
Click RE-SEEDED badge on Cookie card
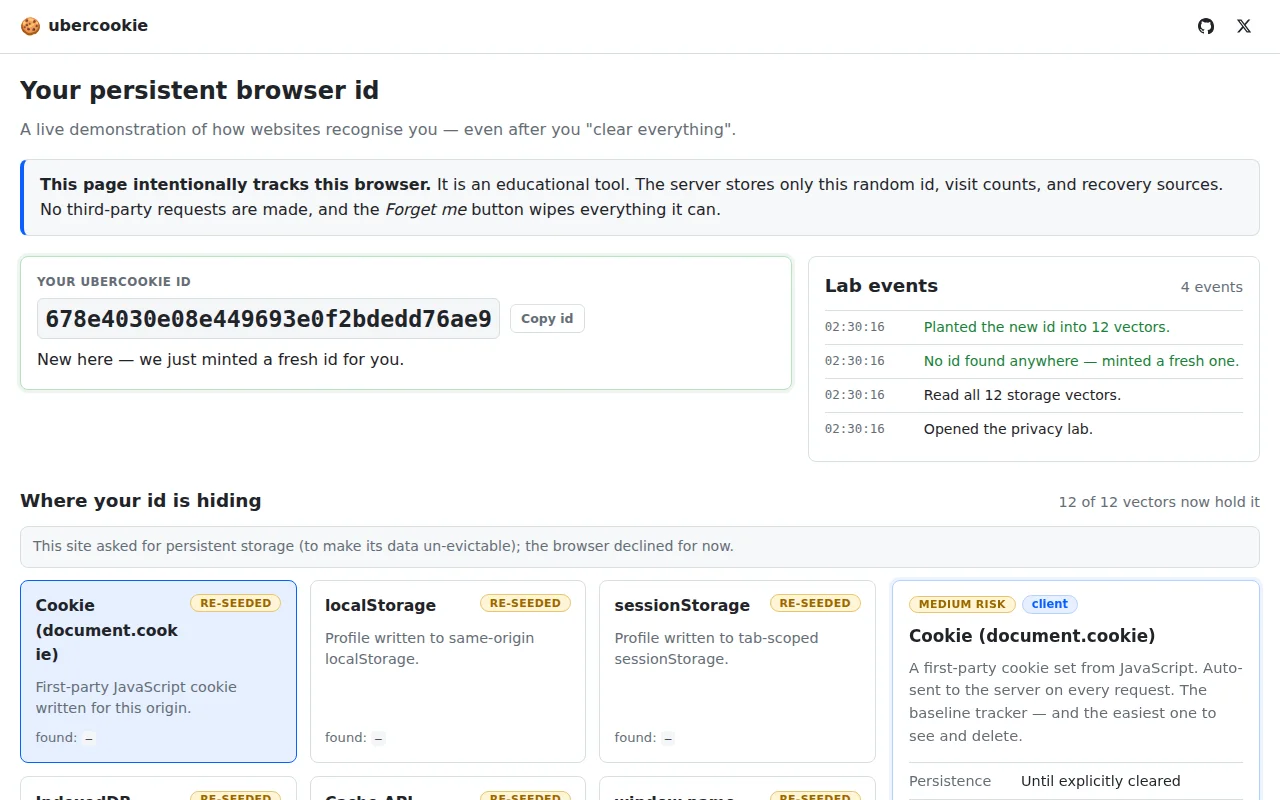pyautogui.click(x=236, y=603)
